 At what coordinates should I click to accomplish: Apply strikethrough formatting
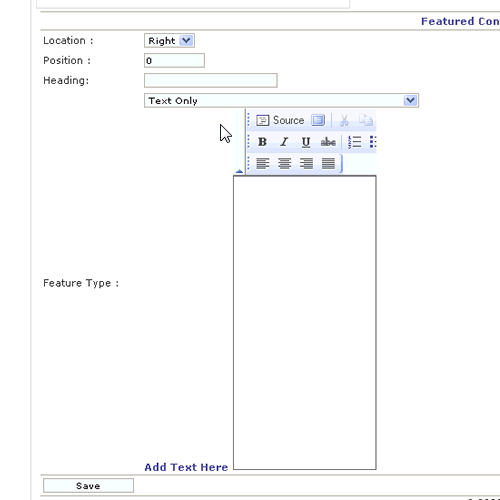[328, 142]
